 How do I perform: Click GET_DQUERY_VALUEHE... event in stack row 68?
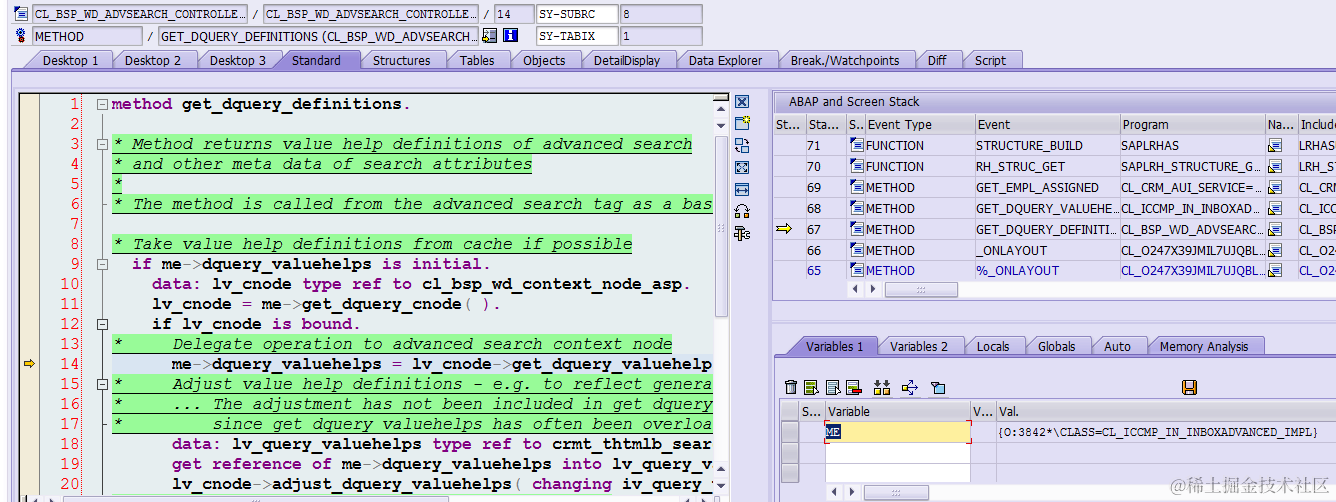(x=1047, y=209)
